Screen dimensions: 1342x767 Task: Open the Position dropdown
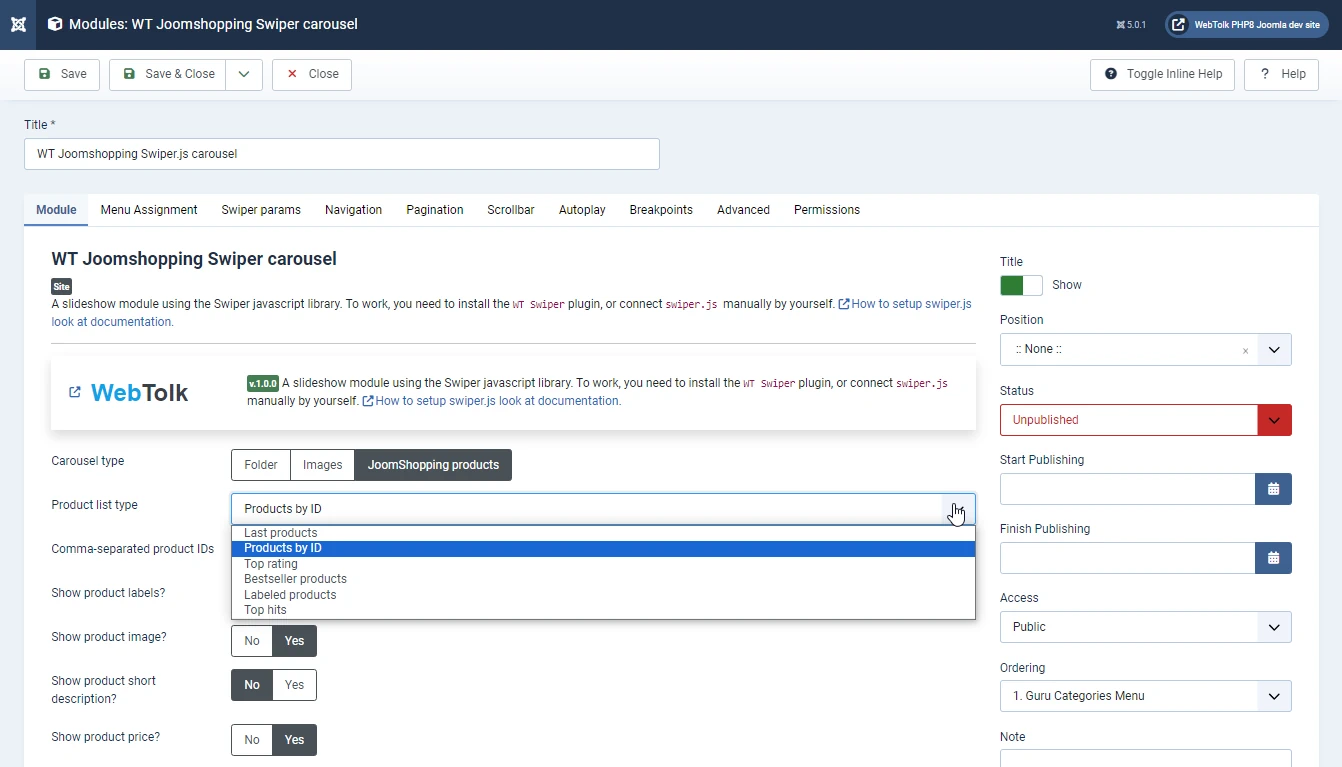(1274, 350)
